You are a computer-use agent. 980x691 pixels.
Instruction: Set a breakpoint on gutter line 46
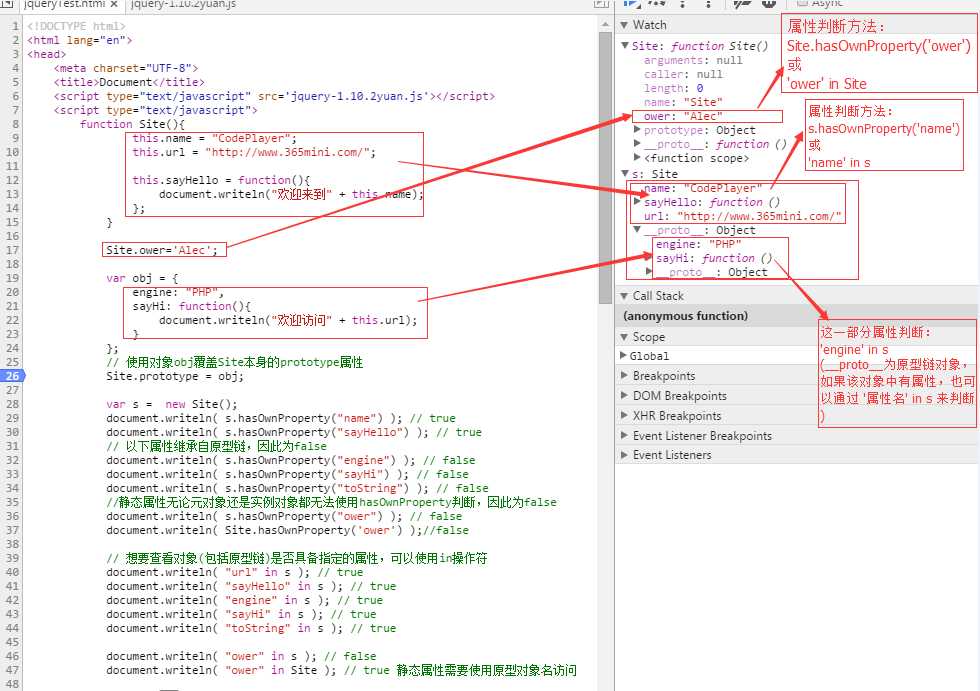(12, 656)
